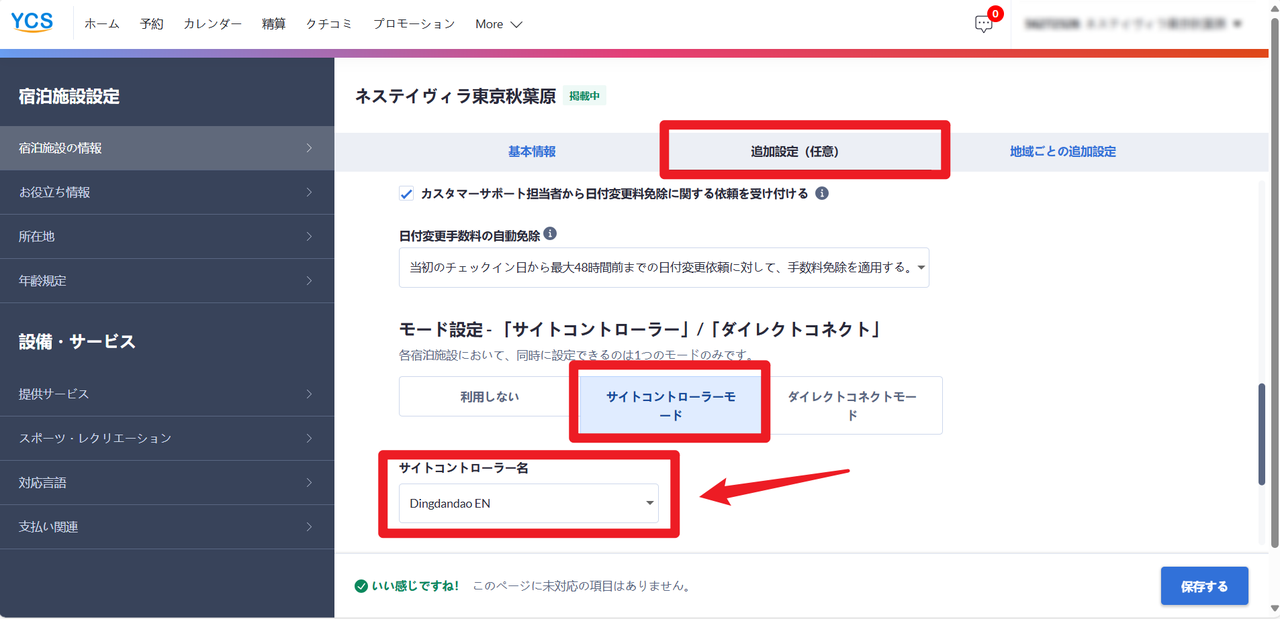Switch to 地域ごとの追加設定 tab
Viewport: 1280px width, 619px height.
point(1062,152)
